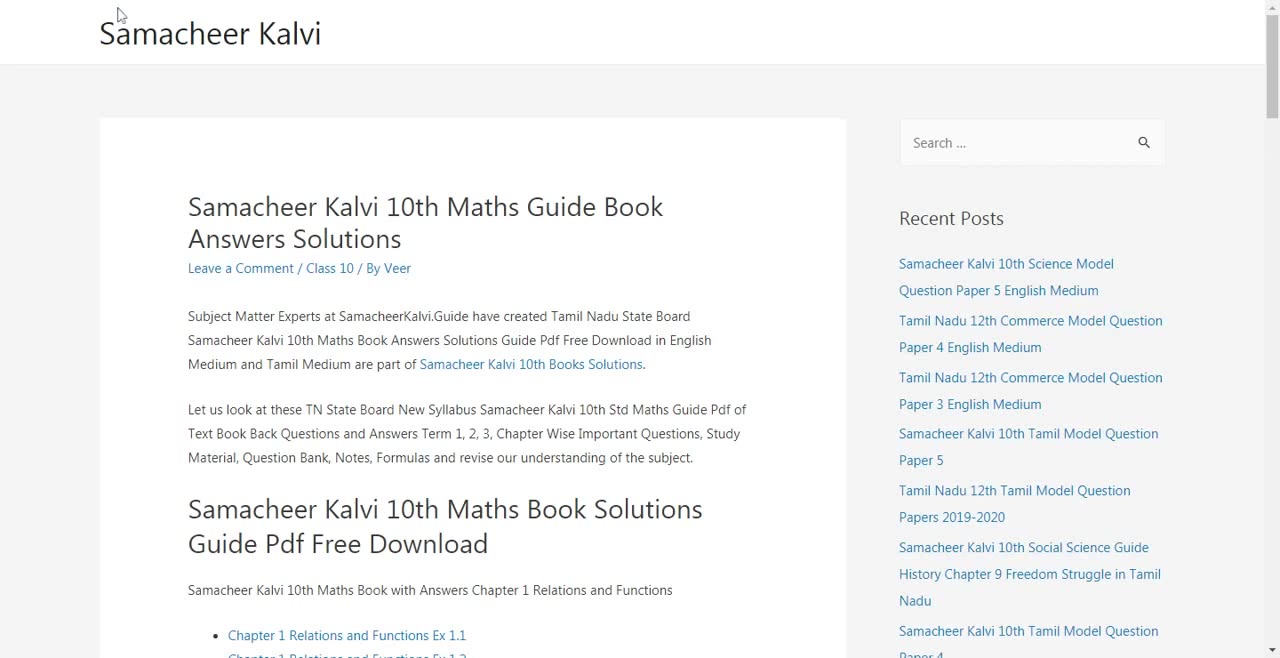
Task: Click the Search input field
Action: tap(1015, 143)
